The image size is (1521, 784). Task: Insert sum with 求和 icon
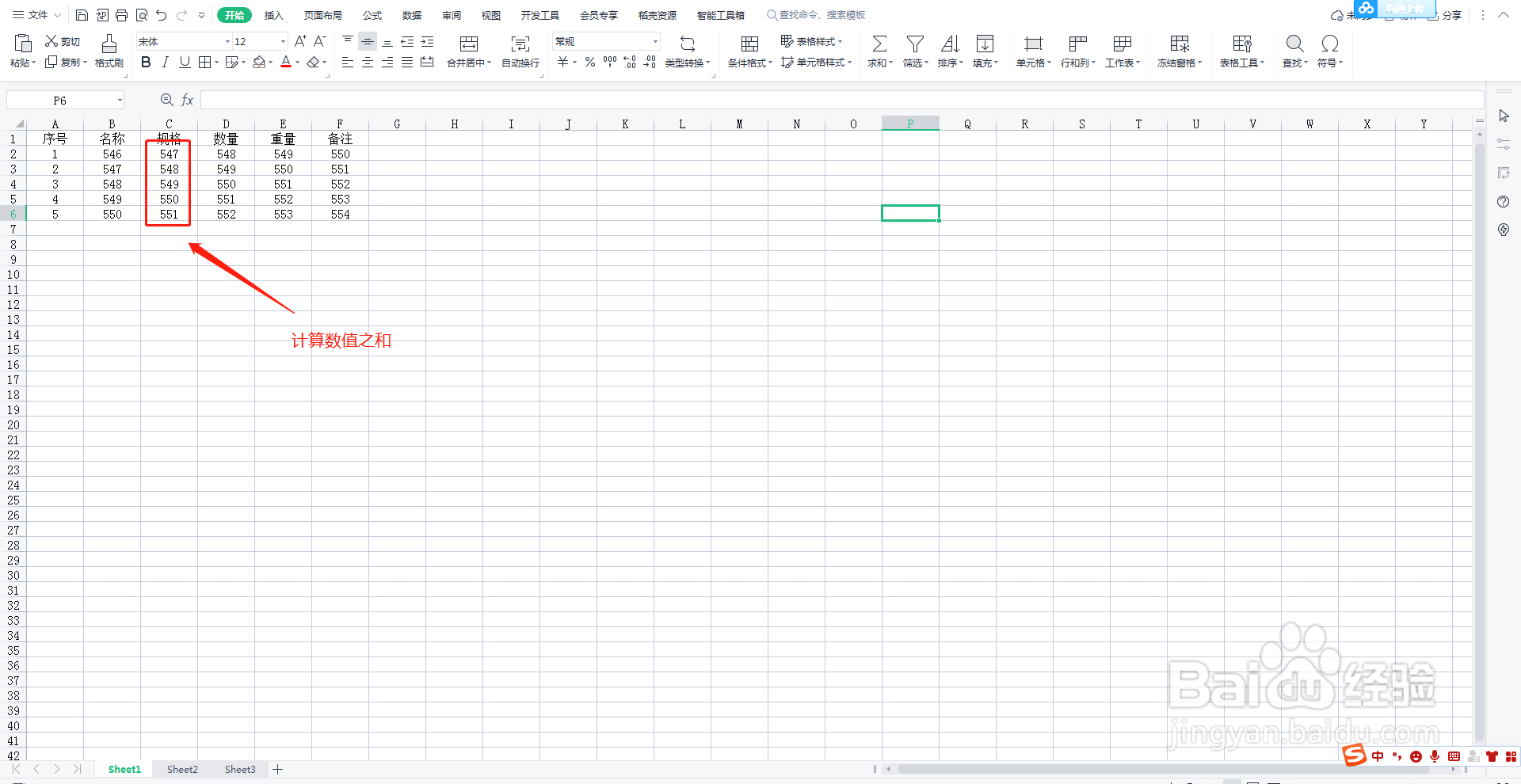click(x=879, y=44)
